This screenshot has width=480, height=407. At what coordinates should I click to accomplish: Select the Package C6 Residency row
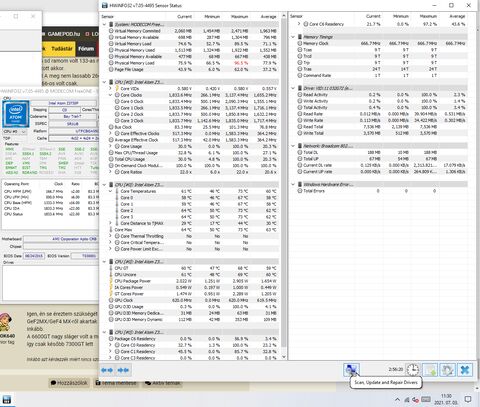[194, 339]
